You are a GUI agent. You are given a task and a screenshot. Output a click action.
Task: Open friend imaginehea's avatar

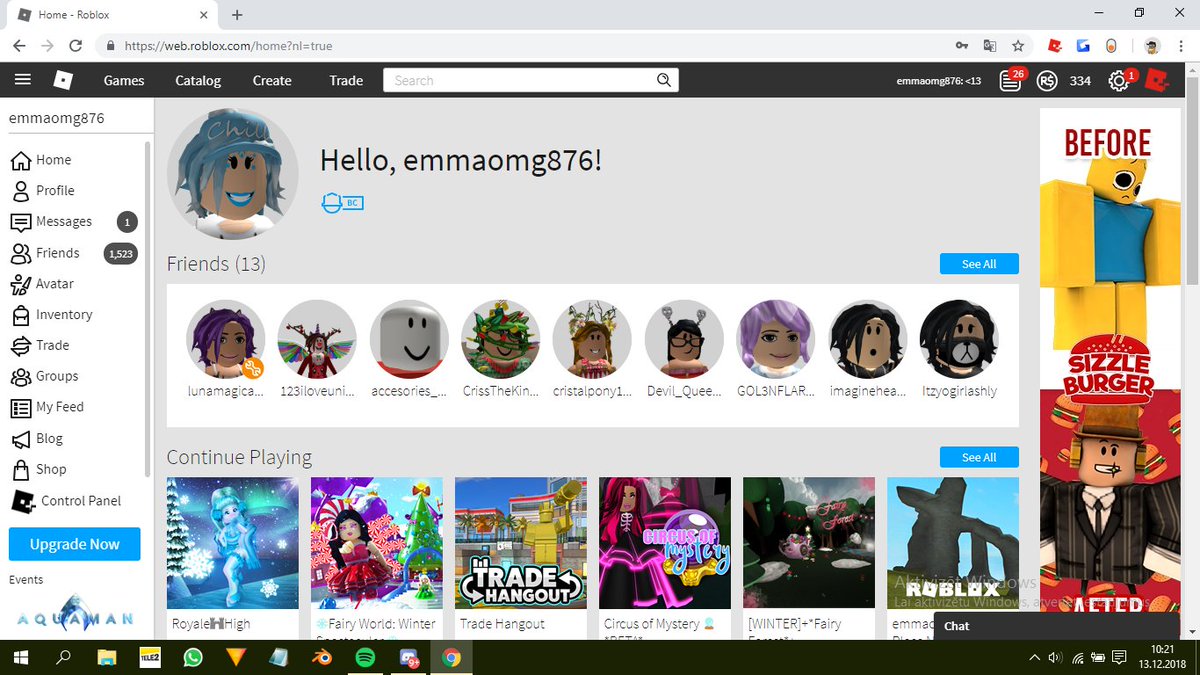(x=868, y=339)
